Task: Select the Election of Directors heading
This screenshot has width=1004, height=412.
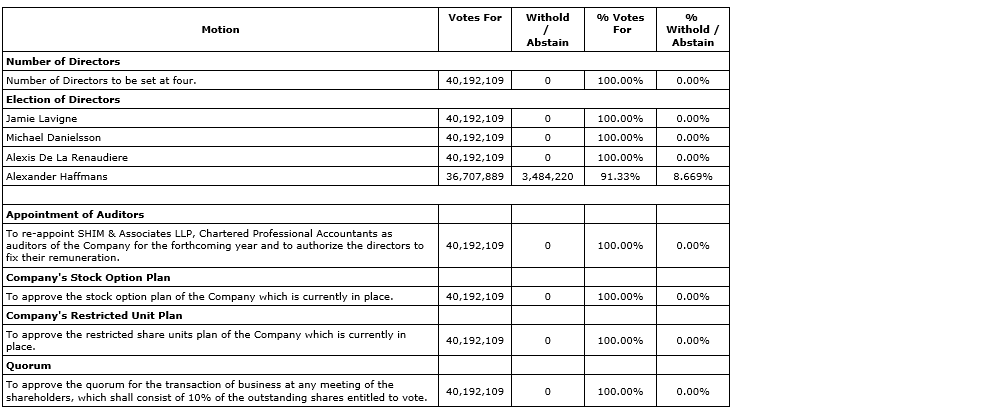Action: (x=63, y=100)
